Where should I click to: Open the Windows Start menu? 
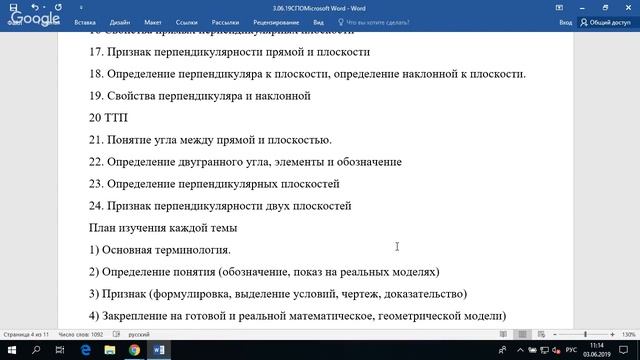(12, 350)
